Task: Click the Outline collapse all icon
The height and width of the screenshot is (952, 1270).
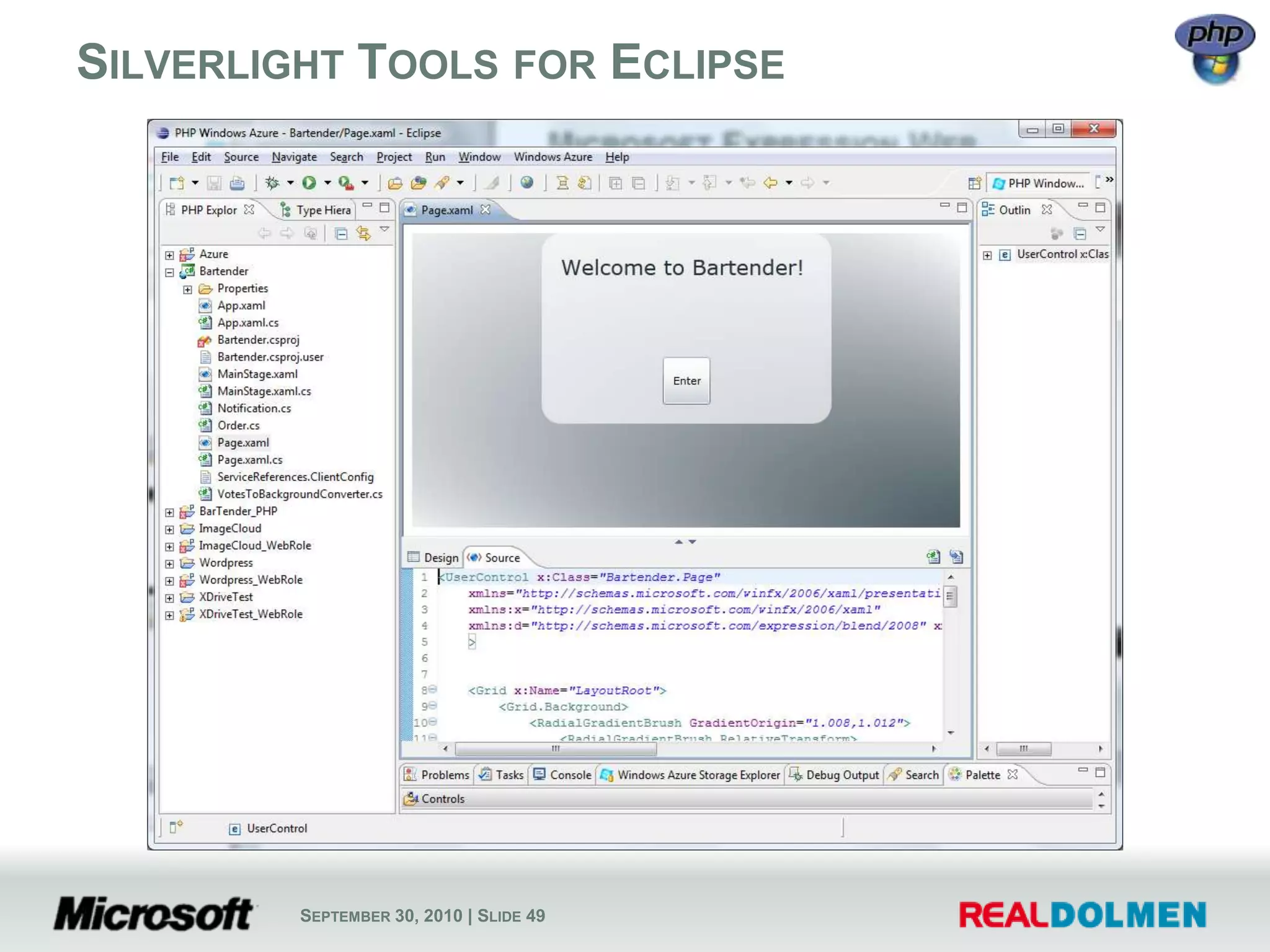Action: pyautogui.click(x=1080, y=234)
